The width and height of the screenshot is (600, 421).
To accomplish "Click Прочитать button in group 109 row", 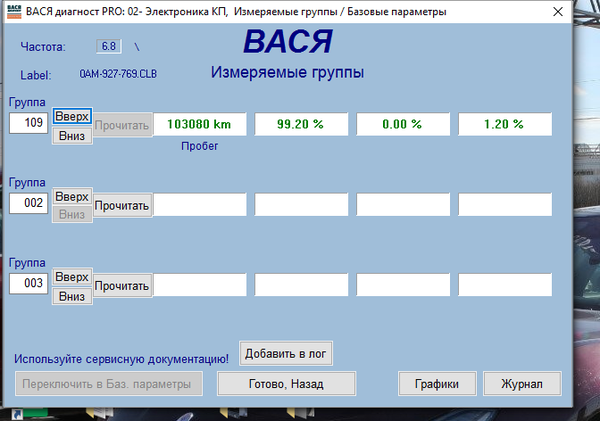I will (122, 125).
